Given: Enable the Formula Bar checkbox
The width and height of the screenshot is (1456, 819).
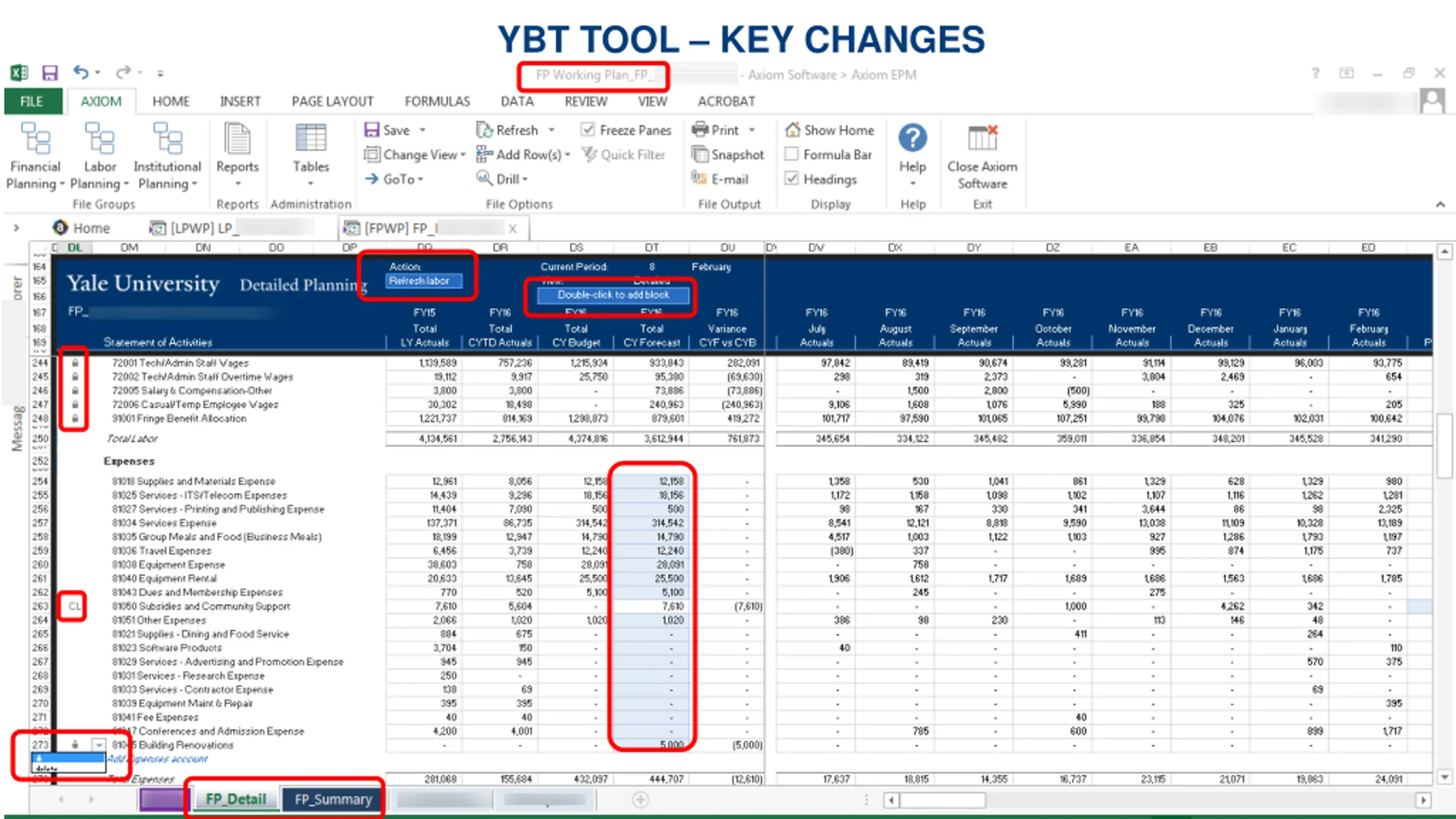Looking at the screenshot, I should [x=791, y=154].
